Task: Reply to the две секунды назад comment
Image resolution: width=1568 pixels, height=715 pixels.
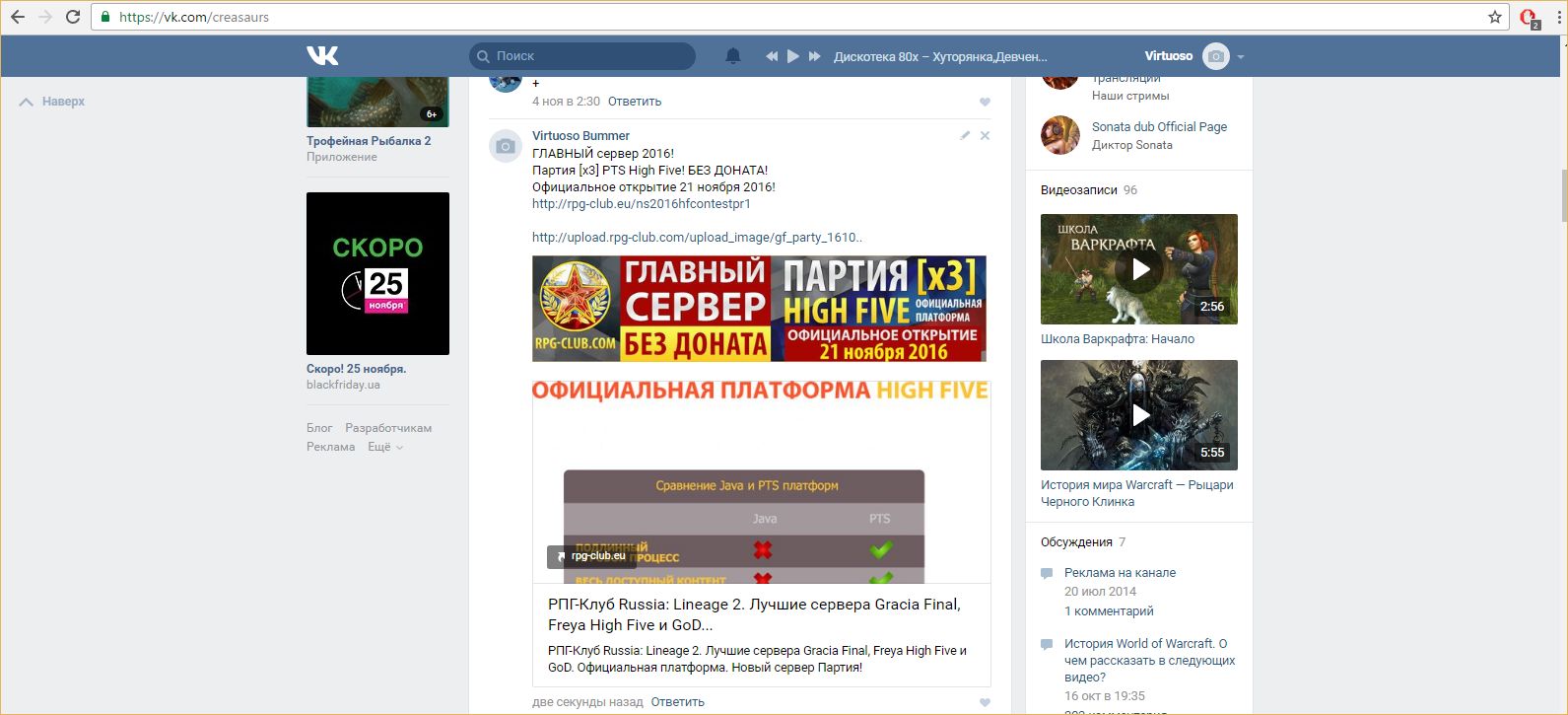Action: pos(678,702)
